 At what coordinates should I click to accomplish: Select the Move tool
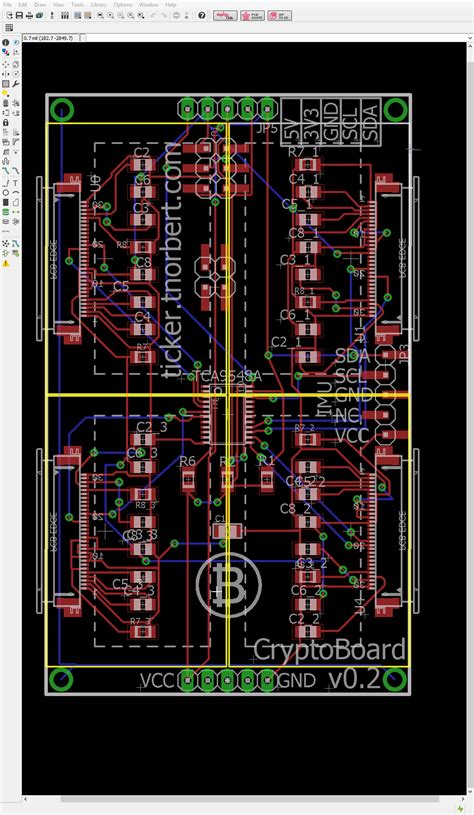coord(6,64)
